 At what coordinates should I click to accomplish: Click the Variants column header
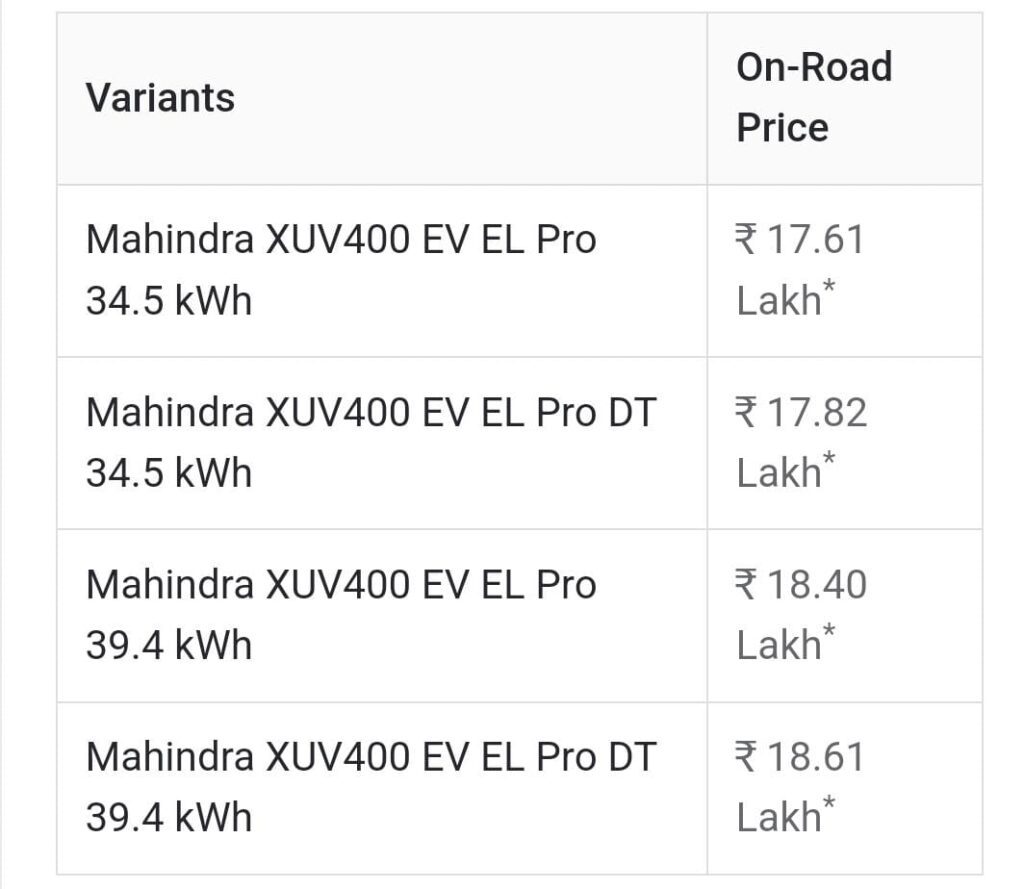(x=160, y=98)
